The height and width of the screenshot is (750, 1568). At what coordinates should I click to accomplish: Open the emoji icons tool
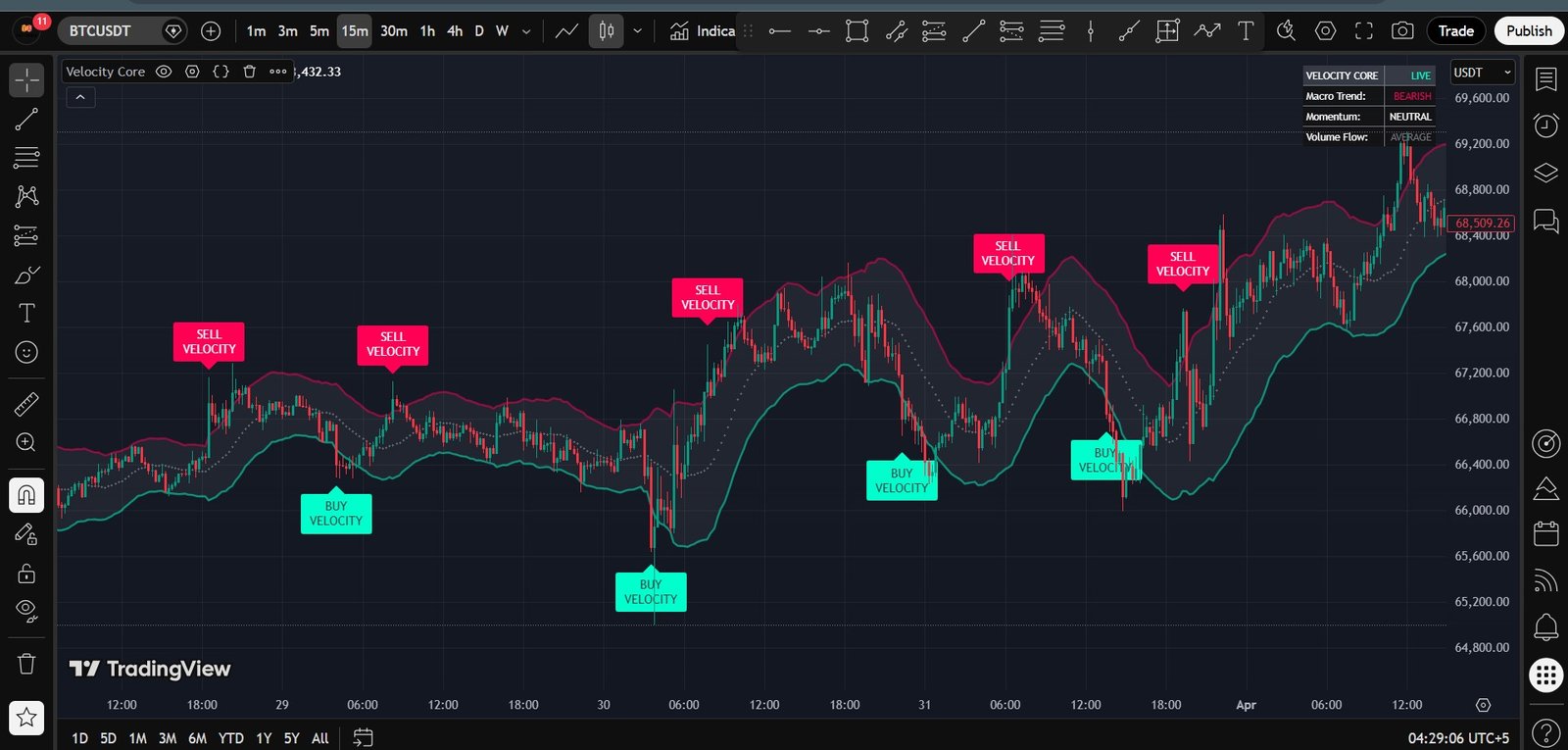[x=26, y=352]
